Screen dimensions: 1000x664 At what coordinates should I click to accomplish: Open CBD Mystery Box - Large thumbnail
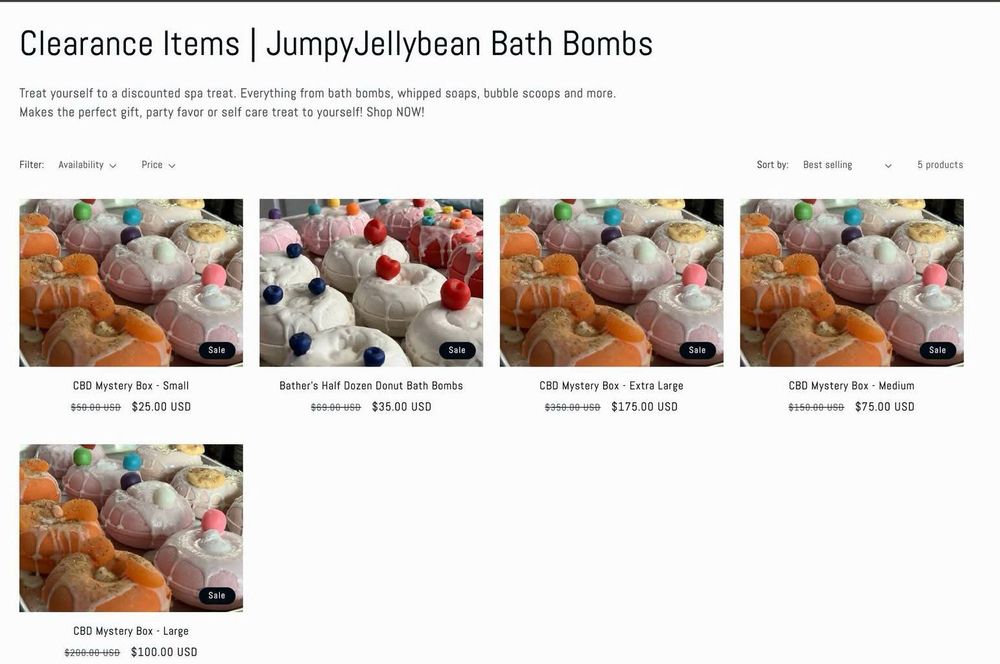click(131, 528)
